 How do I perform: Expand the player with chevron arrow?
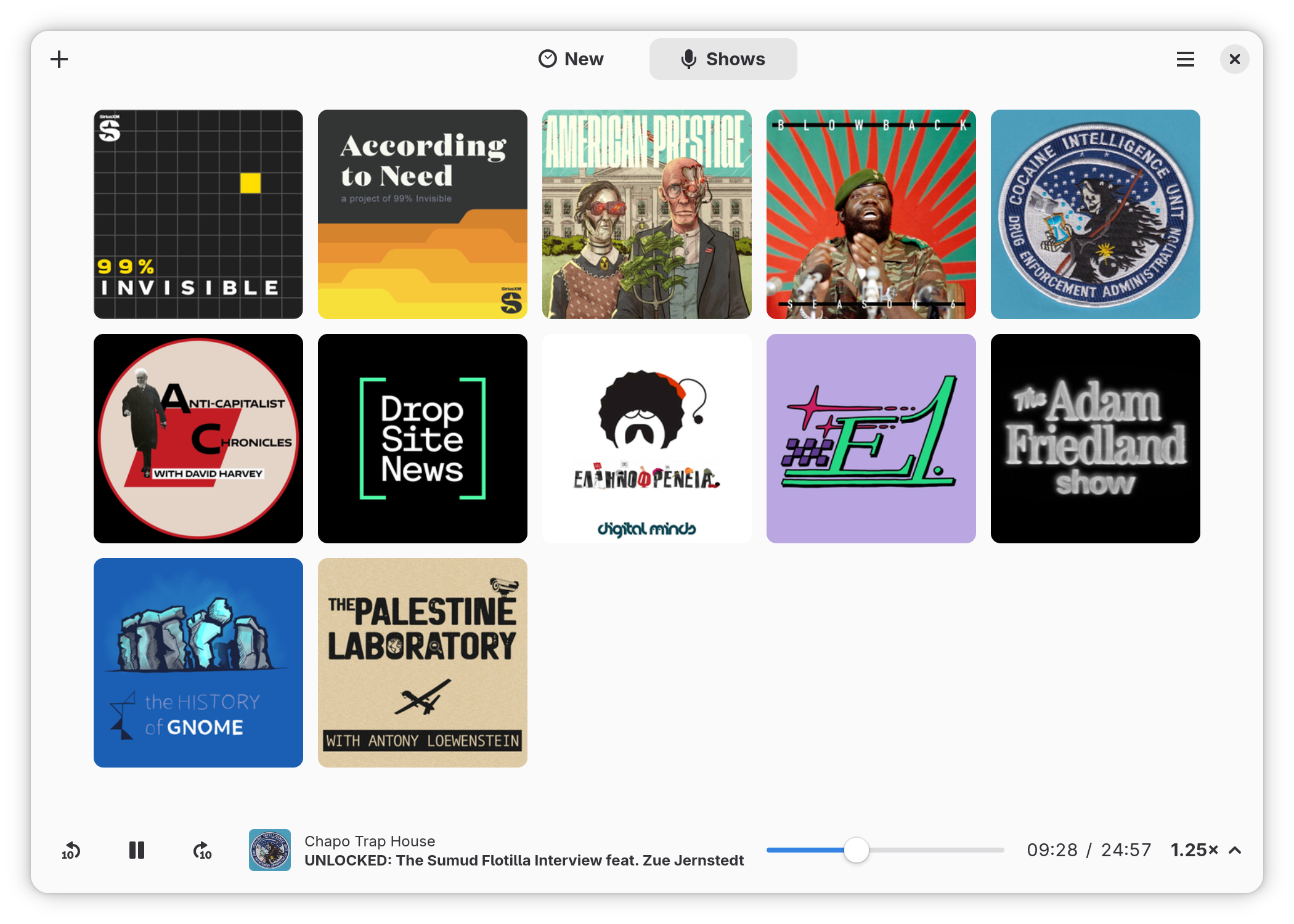point(1235,850)
